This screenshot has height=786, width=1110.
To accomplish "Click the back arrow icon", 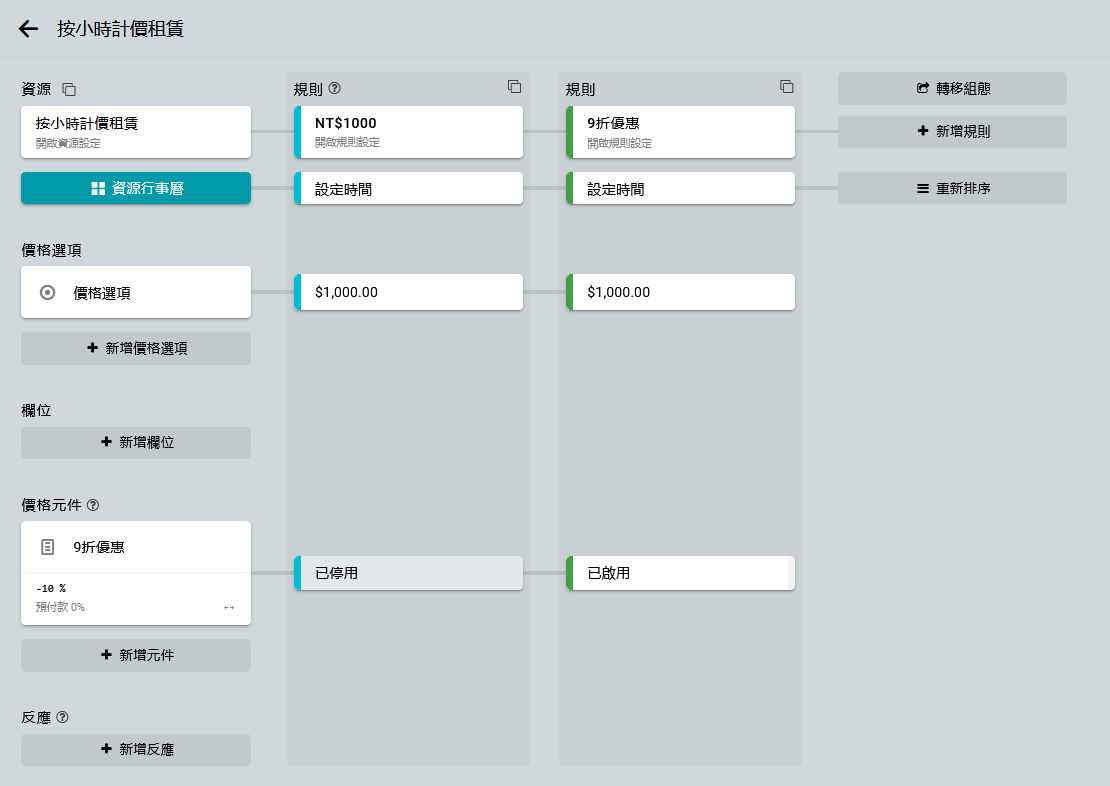I will pos(29,29).
